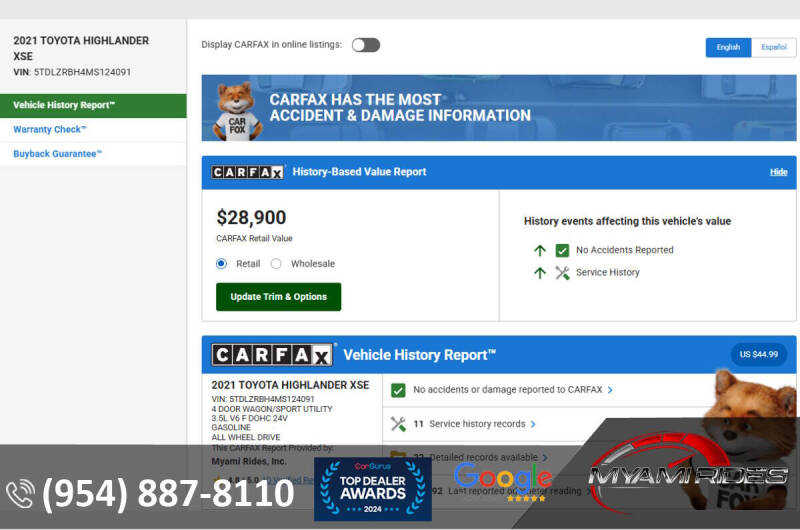
Task: Select the English language button
Action: coord(728,47)
